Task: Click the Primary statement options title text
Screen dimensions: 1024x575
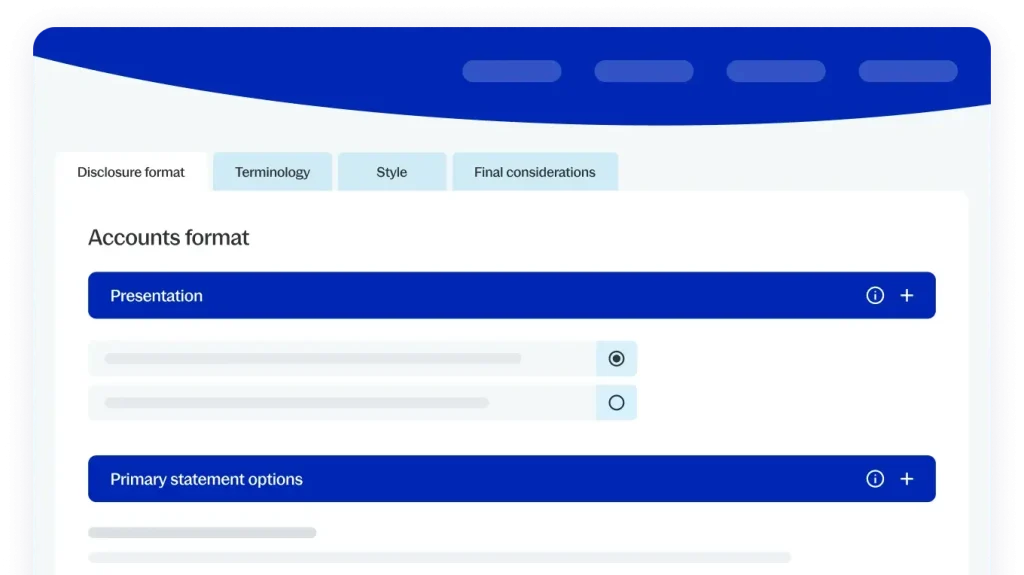Action: coord(206,479)
